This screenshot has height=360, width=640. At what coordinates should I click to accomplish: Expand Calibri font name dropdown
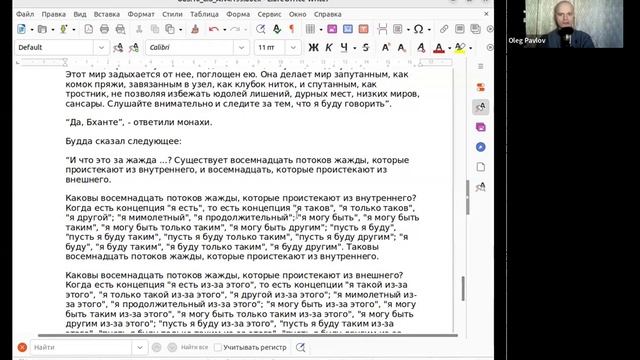(241, 48)
